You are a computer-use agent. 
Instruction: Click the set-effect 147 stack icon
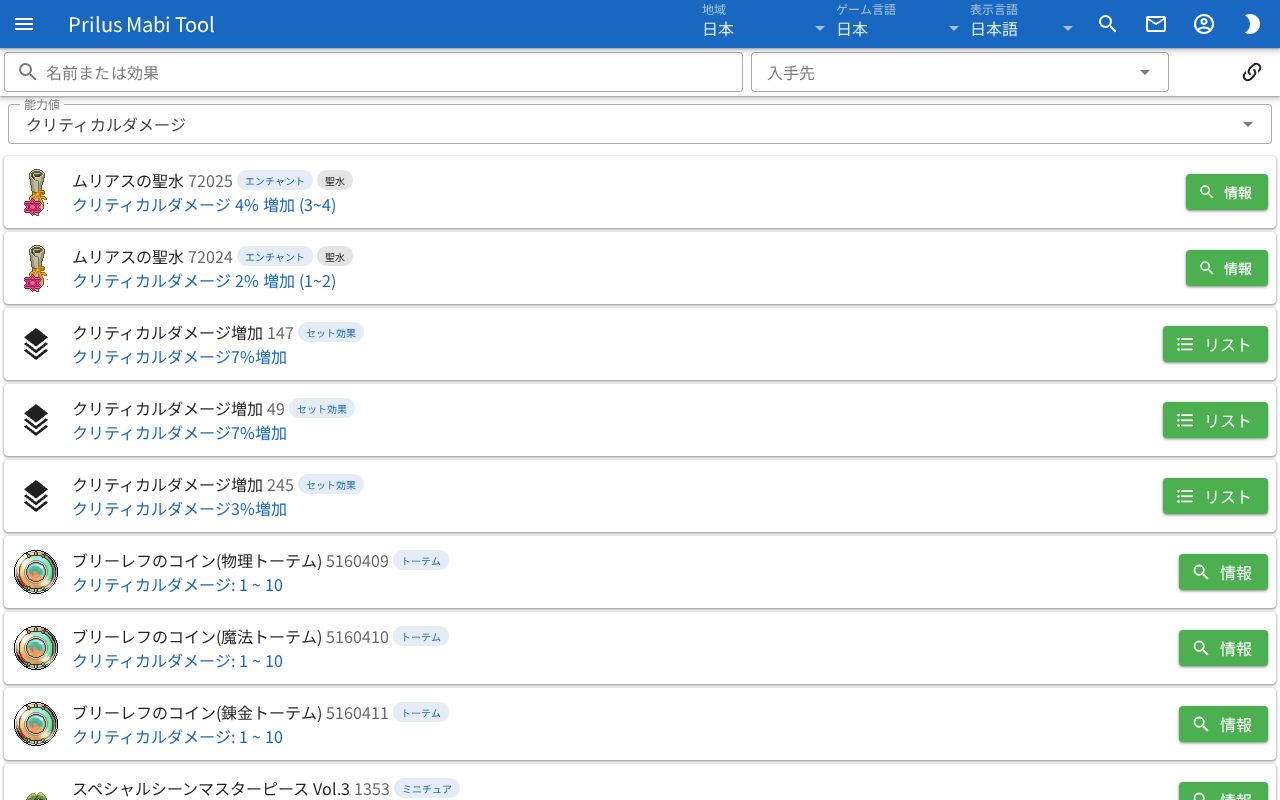click(x=36, y=344)
